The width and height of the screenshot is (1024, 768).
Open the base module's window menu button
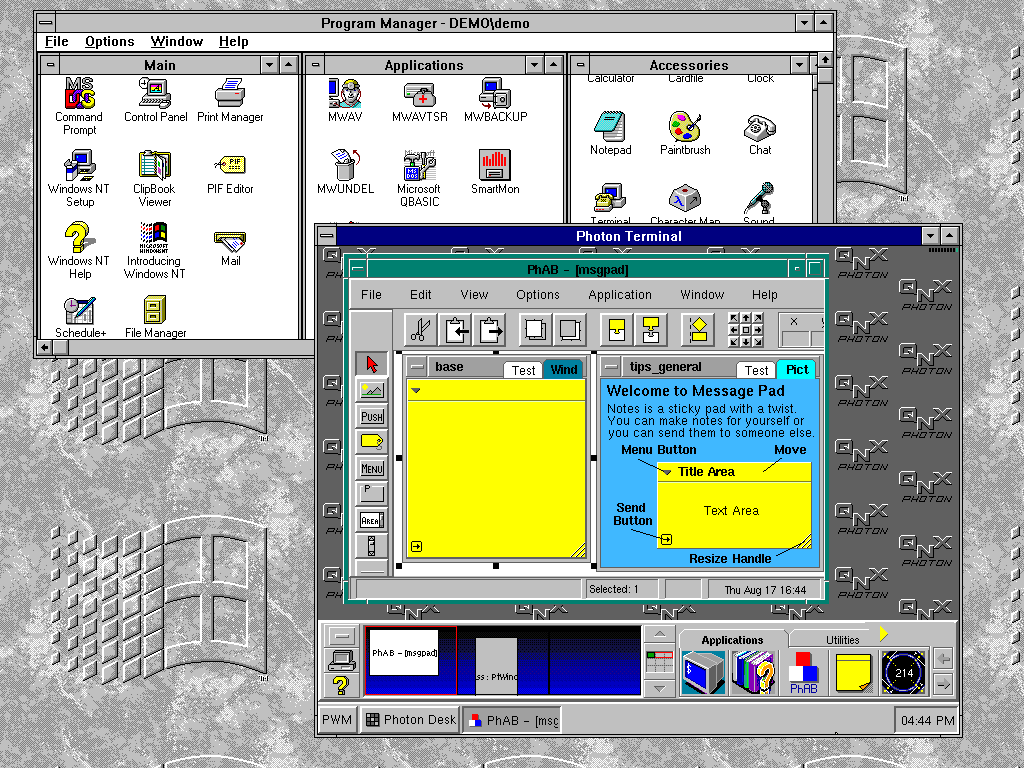(x=417, y=367)
